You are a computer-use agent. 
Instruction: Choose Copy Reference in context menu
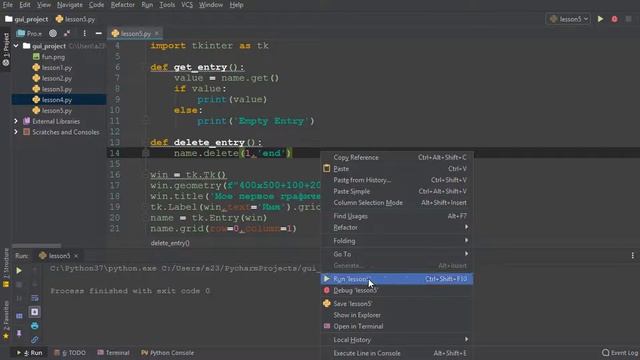click(397, 157)
